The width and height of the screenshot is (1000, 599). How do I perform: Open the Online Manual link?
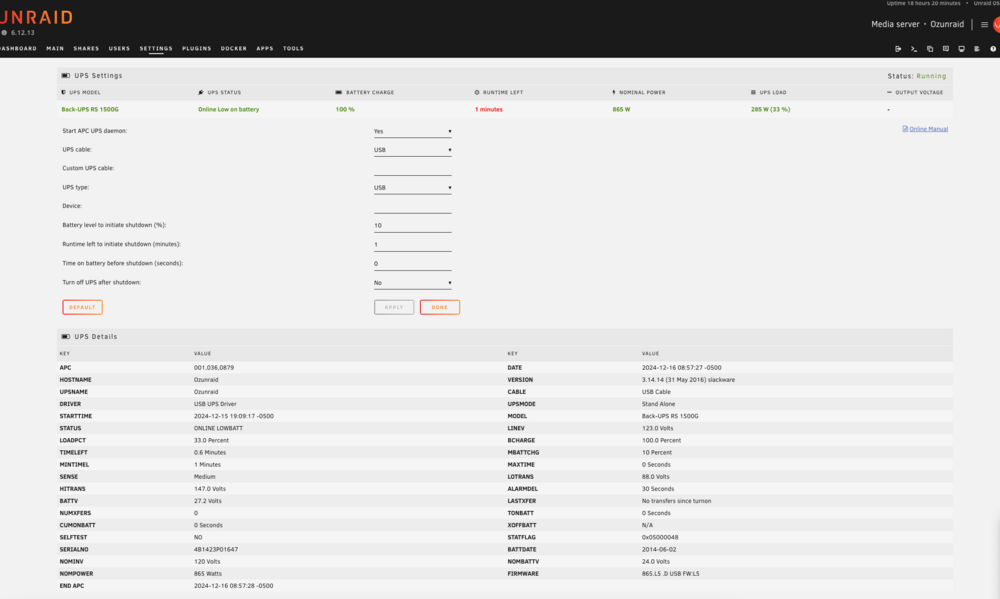point(929,129)
